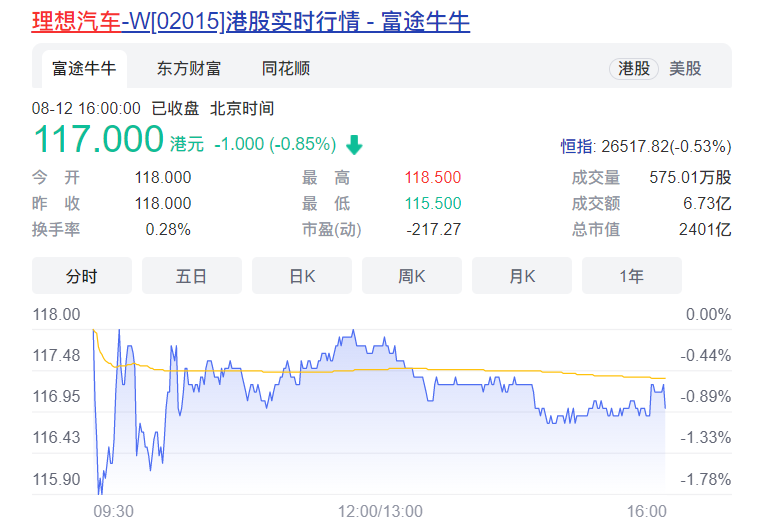Click the red 118.500 最高 value
Viewport: 773px width, 527px height.
pyautogui.click(x=433, y=178)
